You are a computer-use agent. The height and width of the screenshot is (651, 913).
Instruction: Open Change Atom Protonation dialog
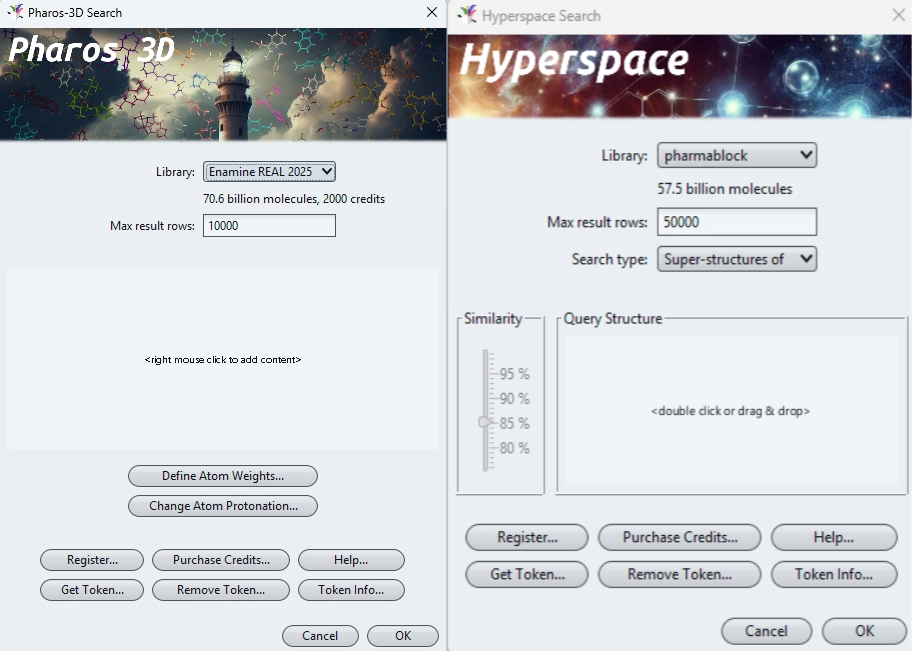[x=223, y=506]
